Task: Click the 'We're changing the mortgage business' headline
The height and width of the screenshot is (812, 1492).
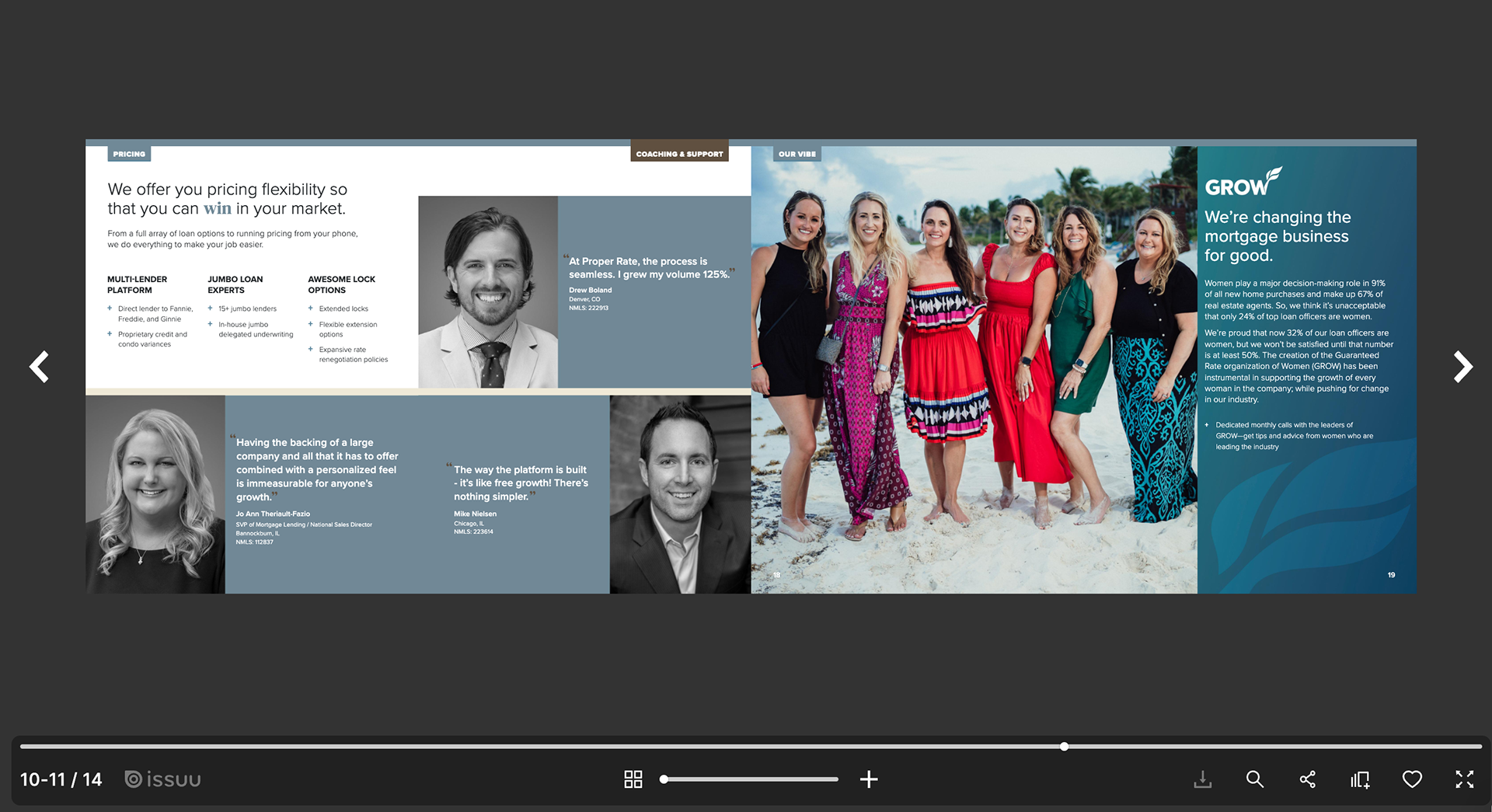Action: click(1278, 236)
